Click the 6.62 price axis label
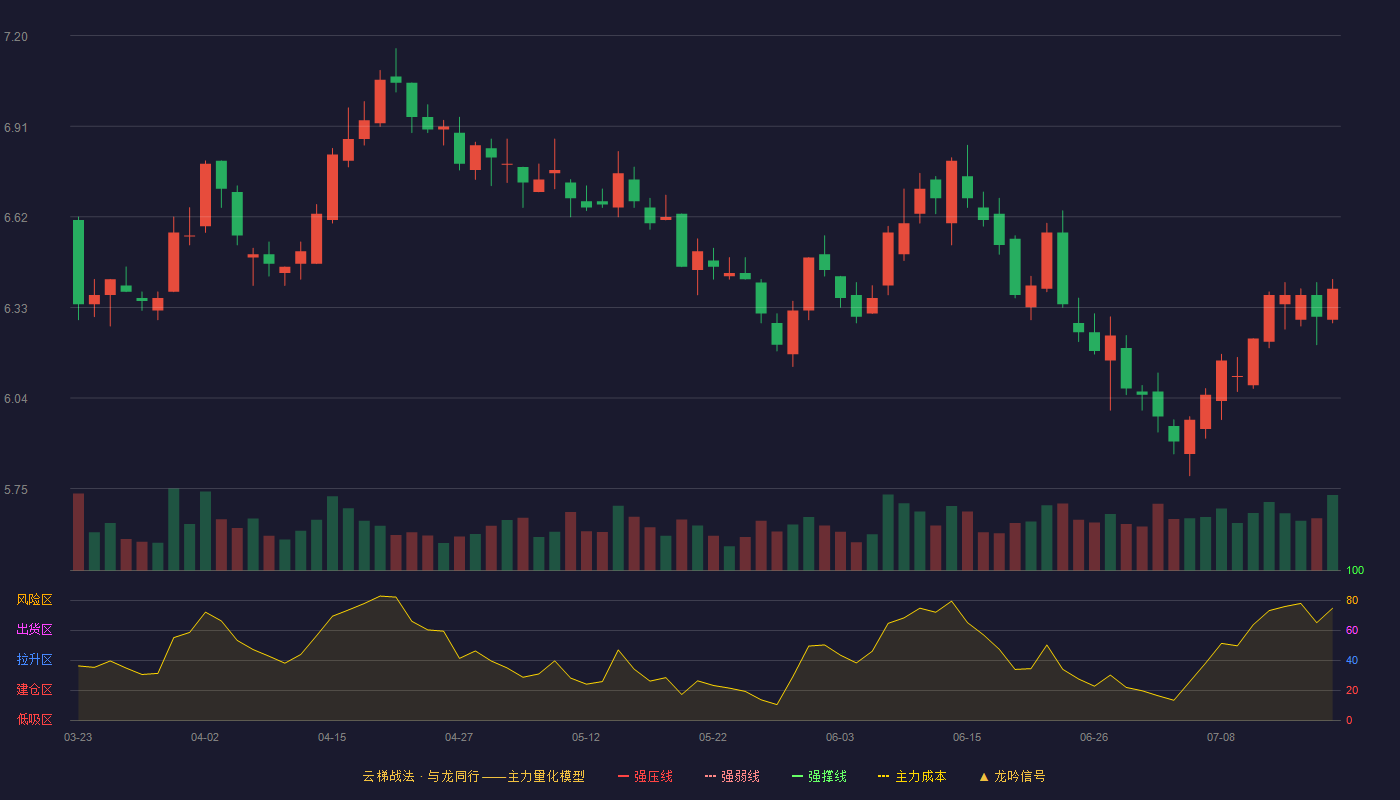 click(x=16, y=218)
